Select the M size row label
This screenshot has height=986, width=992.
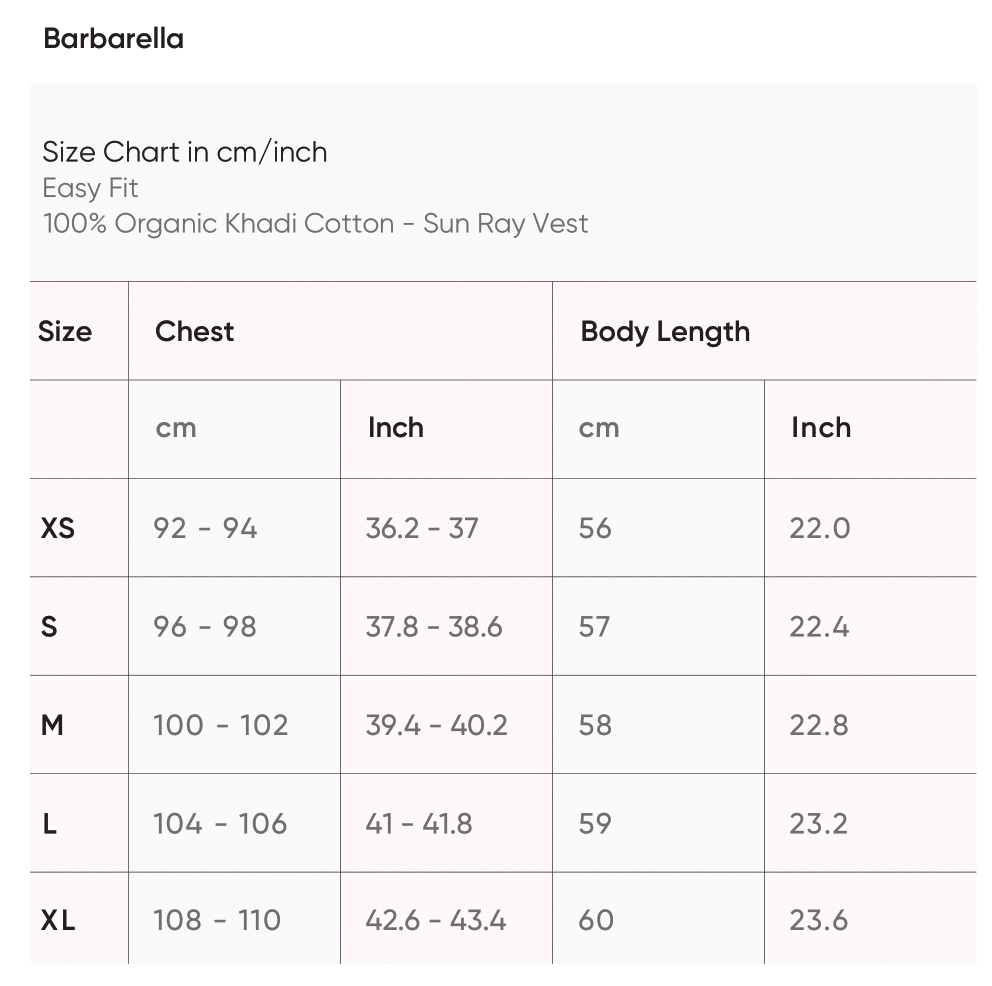pyautogui.click(x=52, y=725)
